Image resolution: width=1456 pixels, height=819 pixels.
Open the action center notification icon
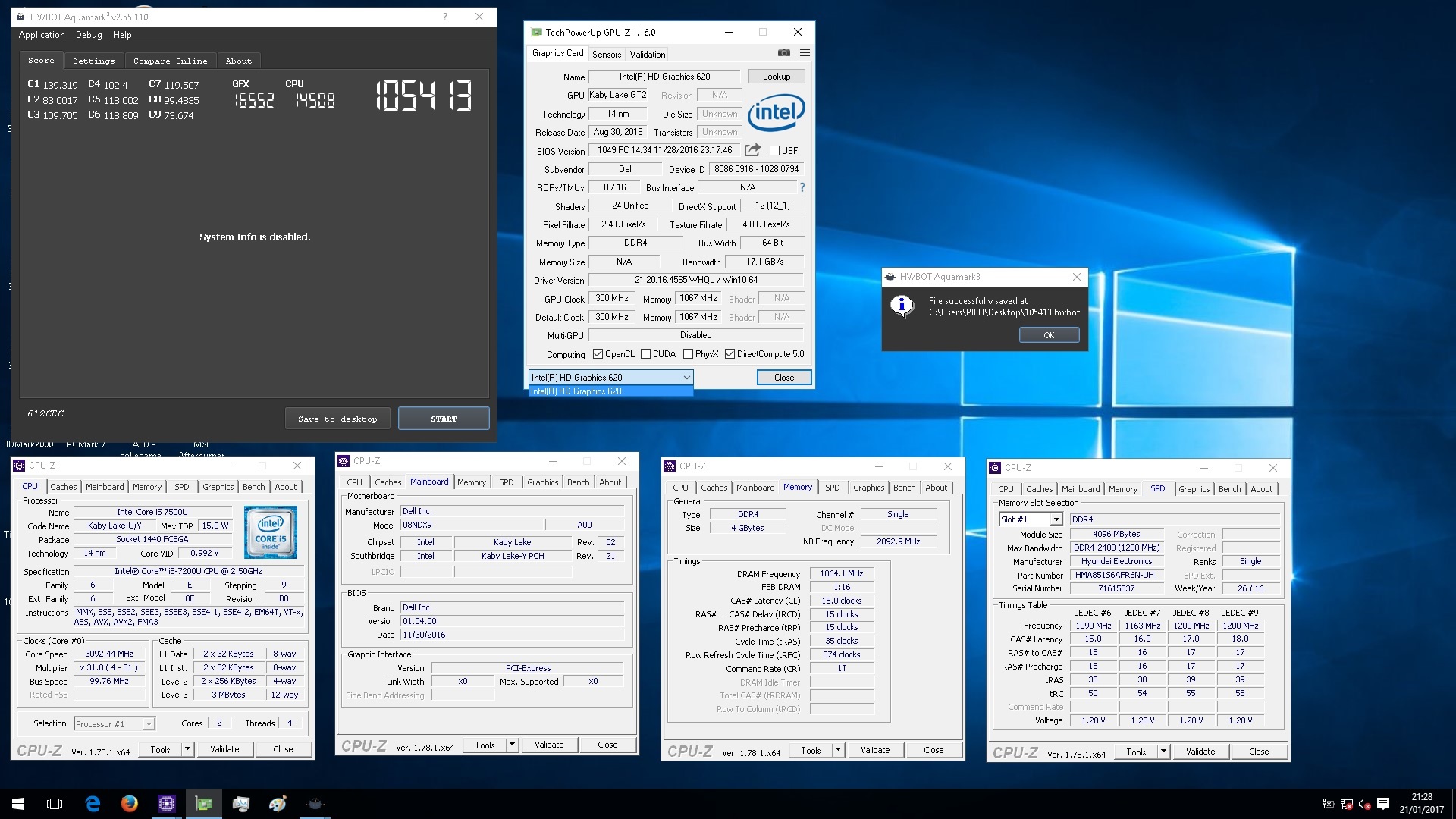[1382, 804]
